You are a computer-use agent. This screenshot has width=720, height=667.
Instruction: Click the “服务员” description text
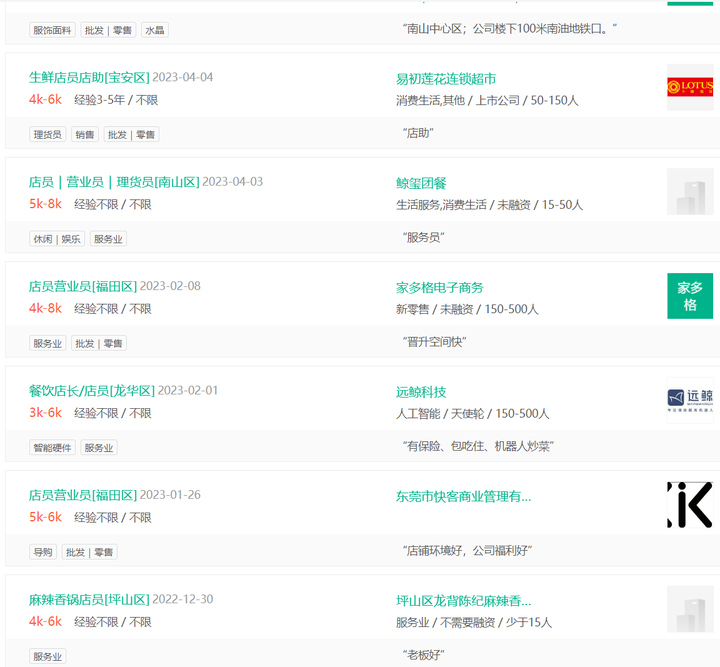click(423, 237)
